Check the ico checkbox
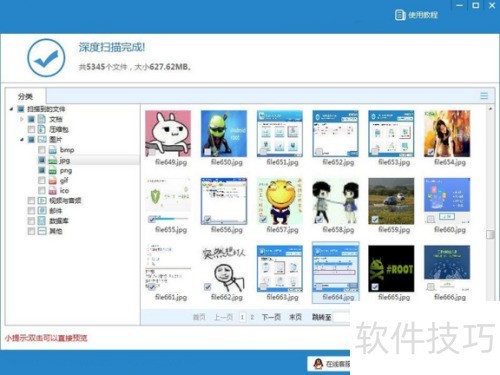Viewport: 500px width, 375px height. [42, 191]
